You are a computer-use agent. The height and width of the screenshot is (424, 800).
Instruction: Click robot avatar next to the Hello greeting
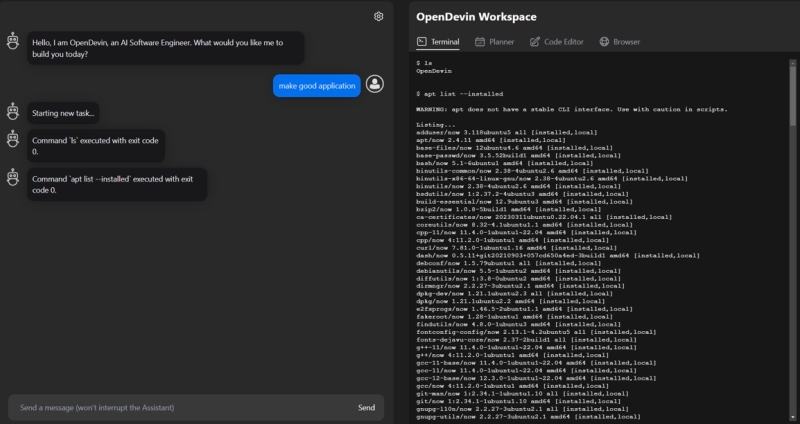(x=13, y=41)
